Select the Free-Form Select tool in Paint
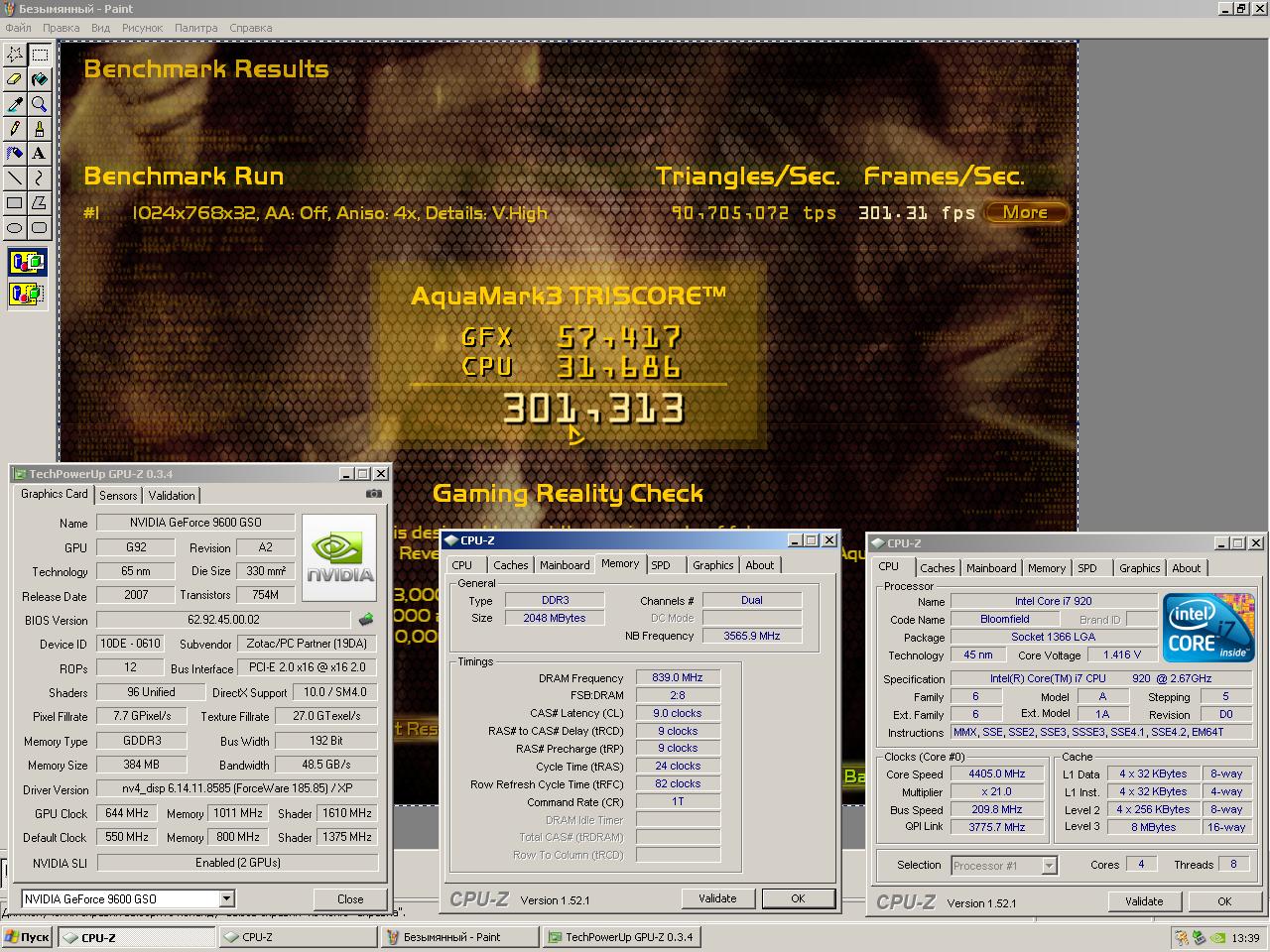 (15, 55)
